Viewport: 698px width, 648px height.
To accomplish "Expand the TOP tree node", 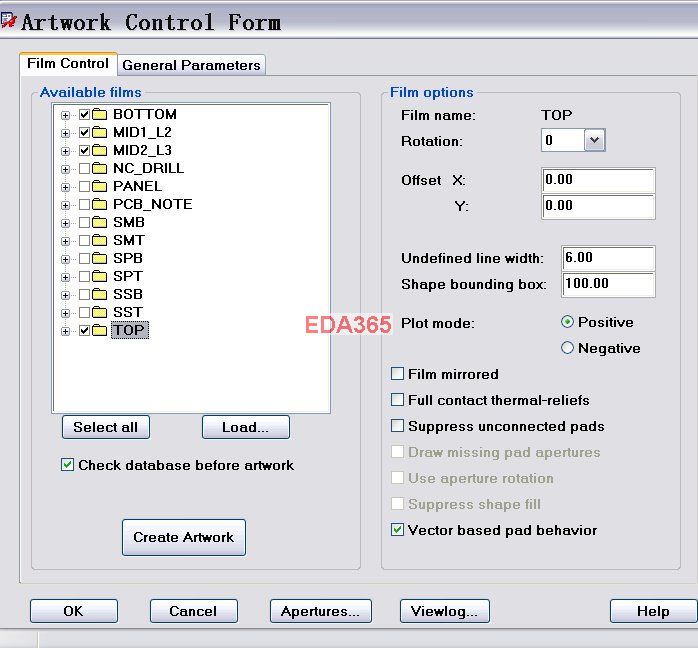I will click(x=65, y=332).
